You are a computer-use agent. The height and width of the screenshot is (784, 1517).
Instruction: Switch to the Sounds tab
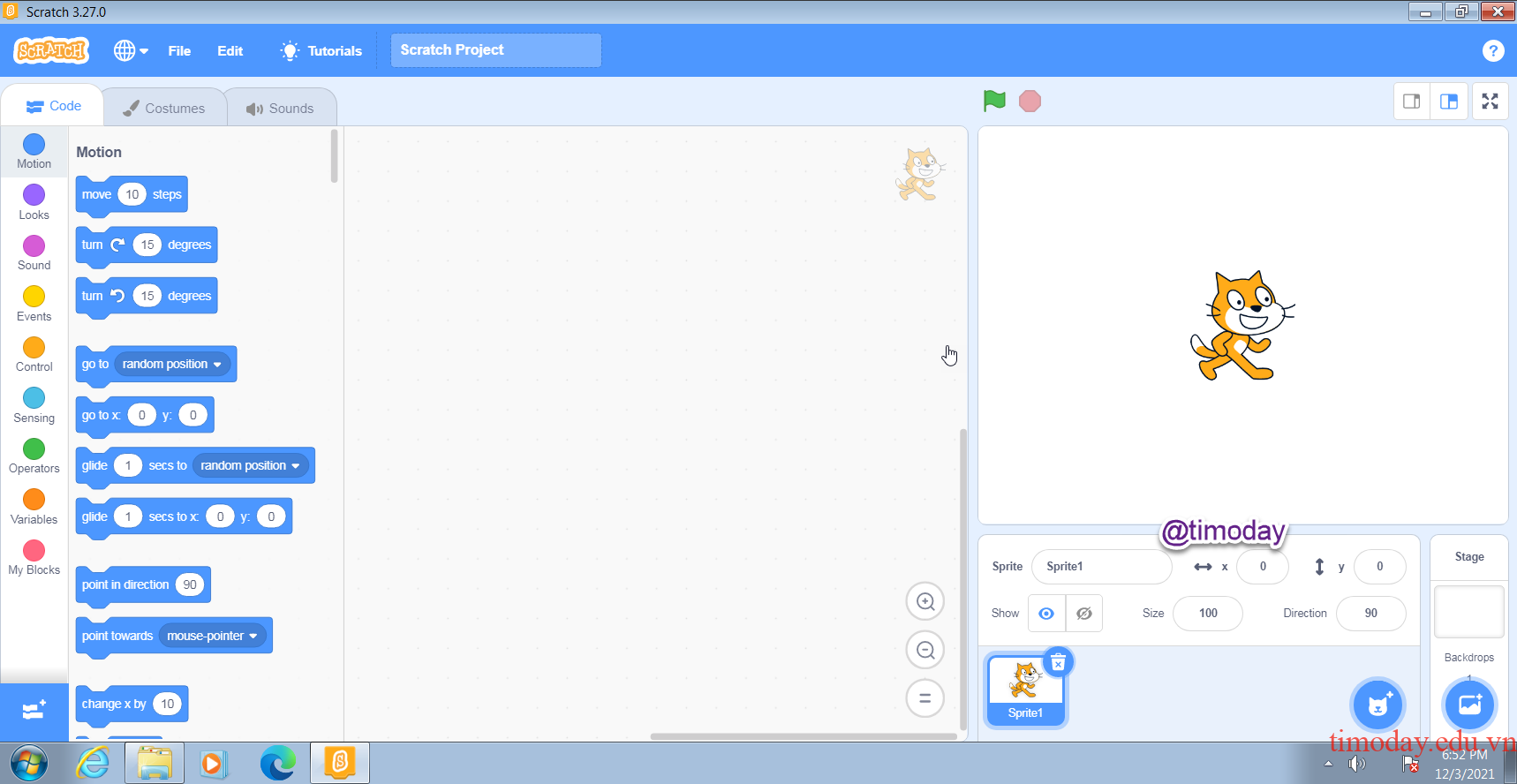click(x=281, y=108)
